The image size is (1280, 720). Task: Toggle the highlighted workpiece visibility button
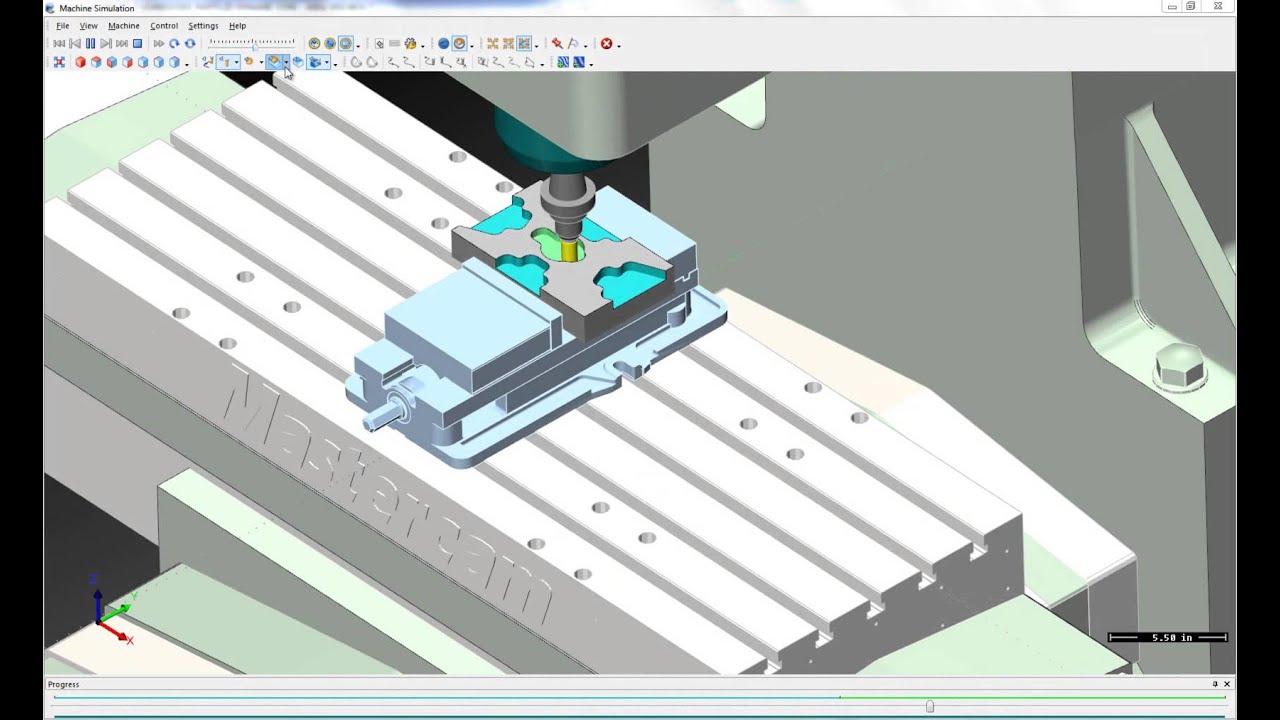(274, 62)
